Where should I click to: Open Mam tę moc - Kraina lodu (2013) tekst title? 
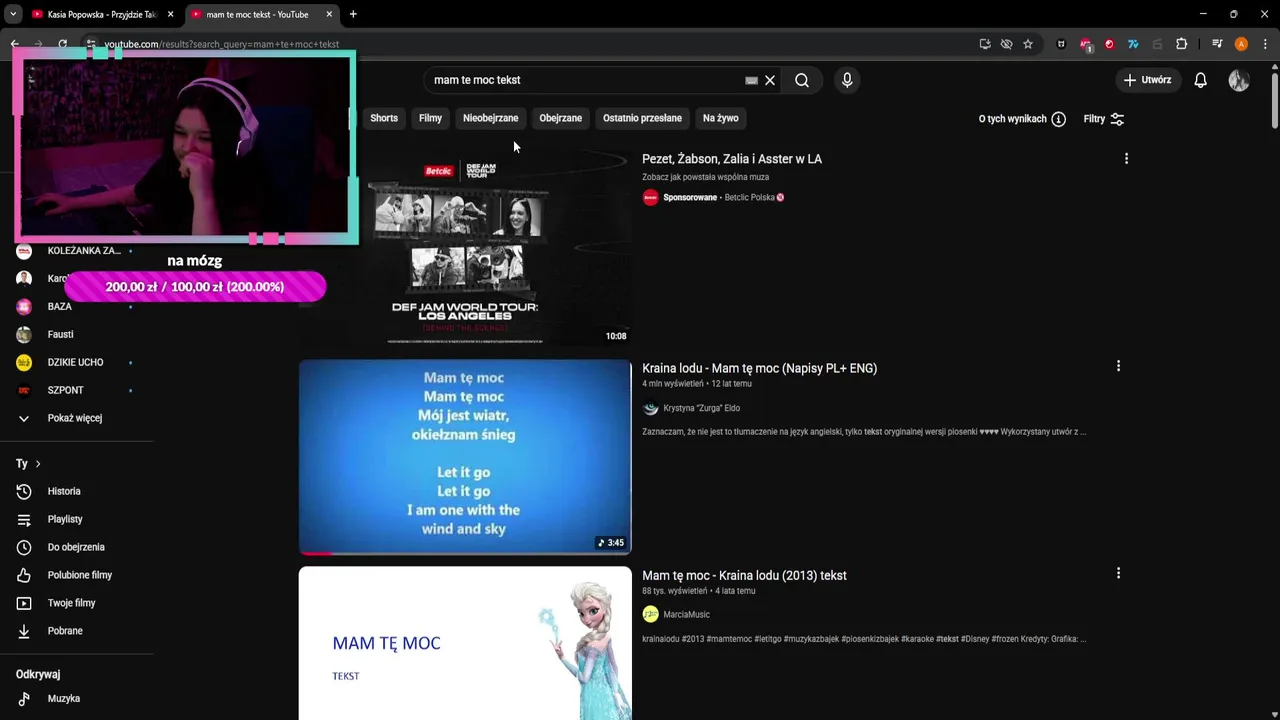click(x=744, y=575)
